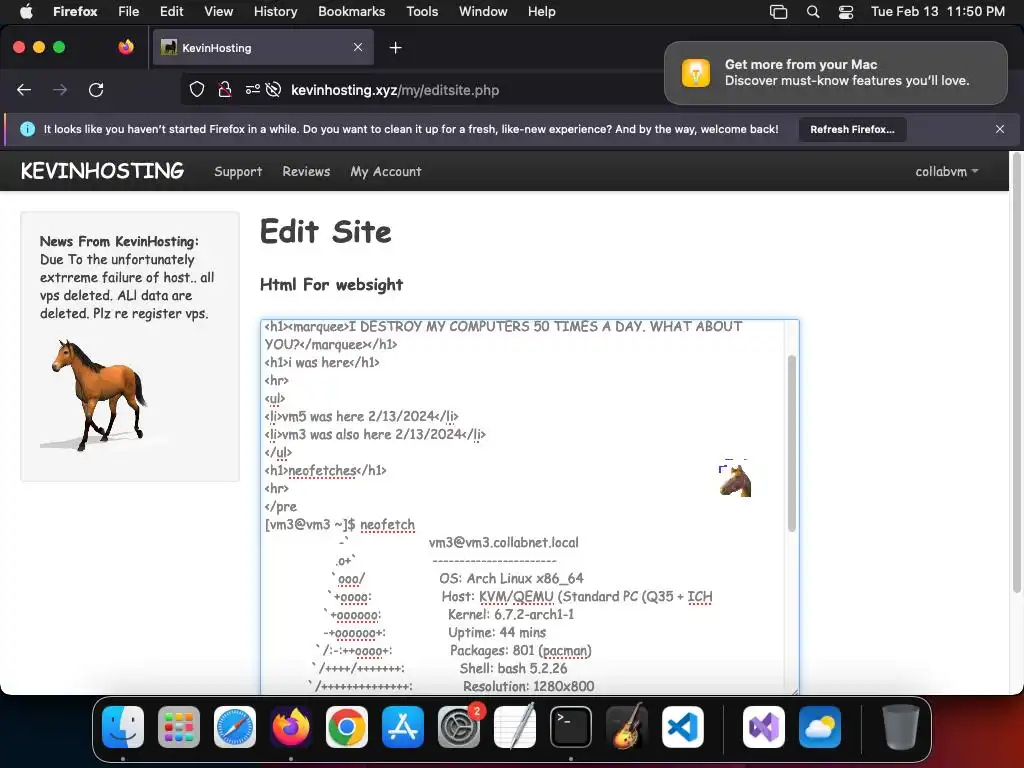The image size is (1024, 768).
Task: Open the Reviews page link
Action: (x=306, y=171)
